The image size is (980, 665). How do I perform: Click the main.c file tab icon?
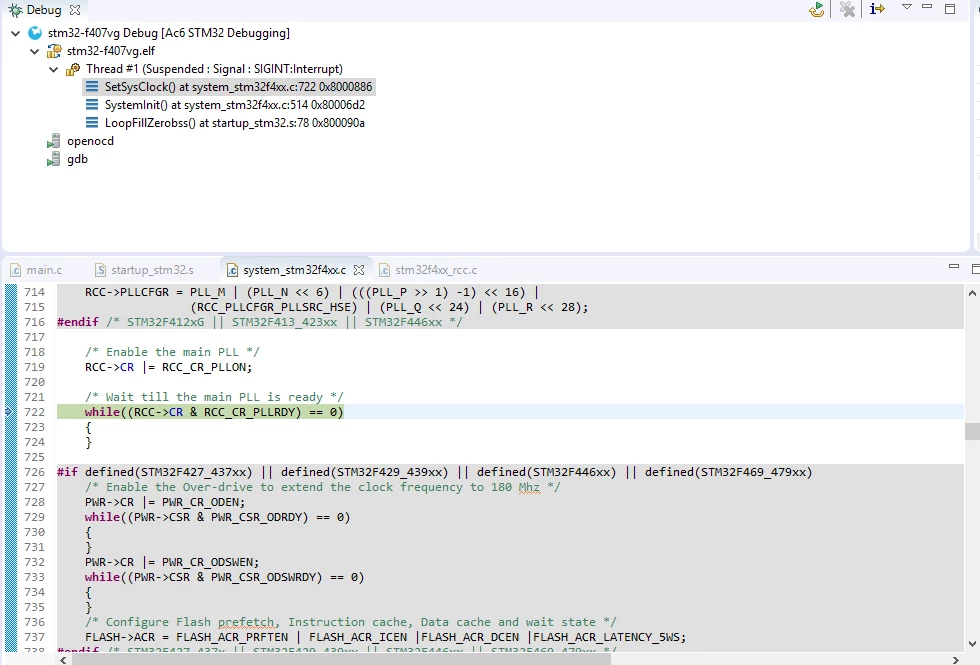click(16, 270)
